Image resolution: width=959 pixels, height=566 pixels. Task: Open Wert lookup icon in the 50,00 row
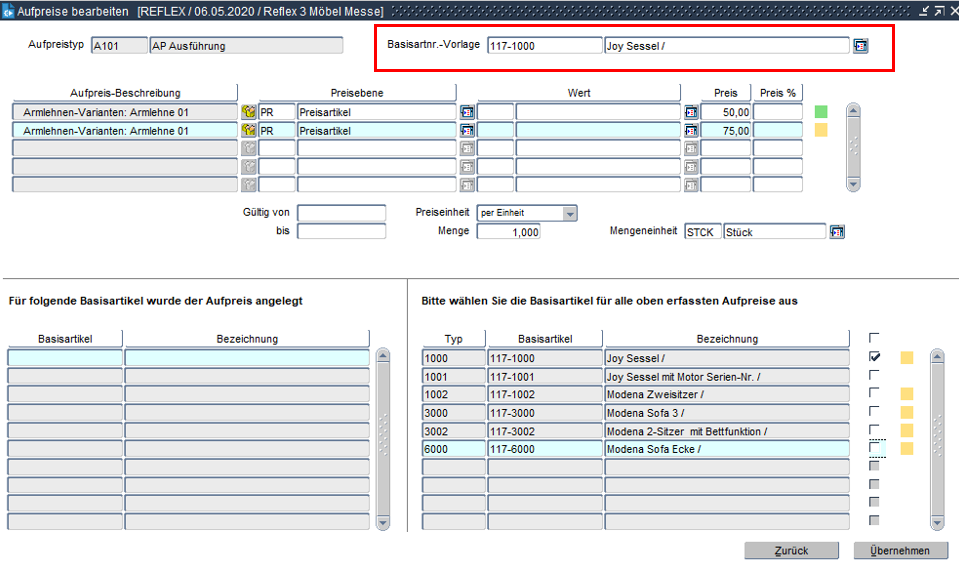[690, 112]
